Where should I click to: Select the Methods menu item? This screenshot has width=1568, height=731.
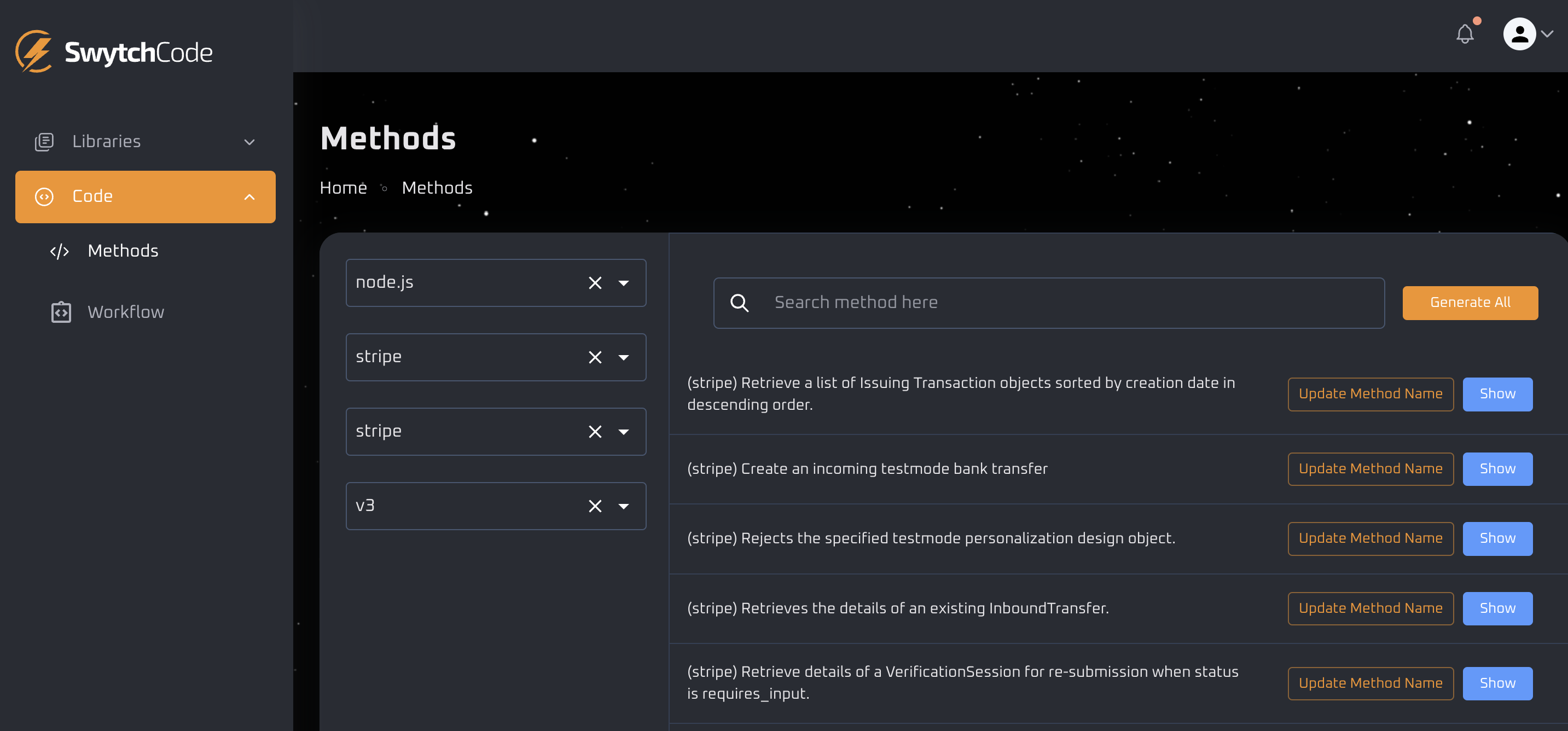(123, 251)
